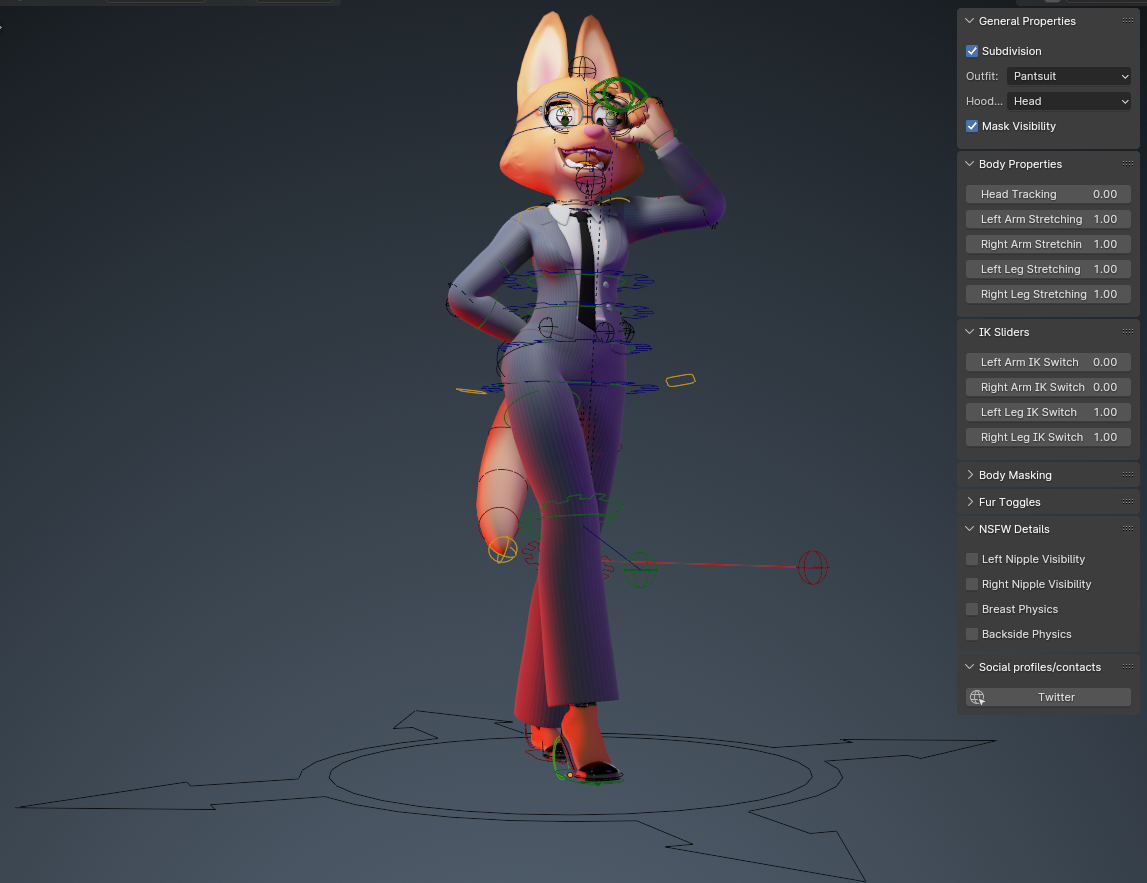Grab Body Properties panel drag handle
1147x883 pixels.
pyautogui.click(x=1127, y=164)
